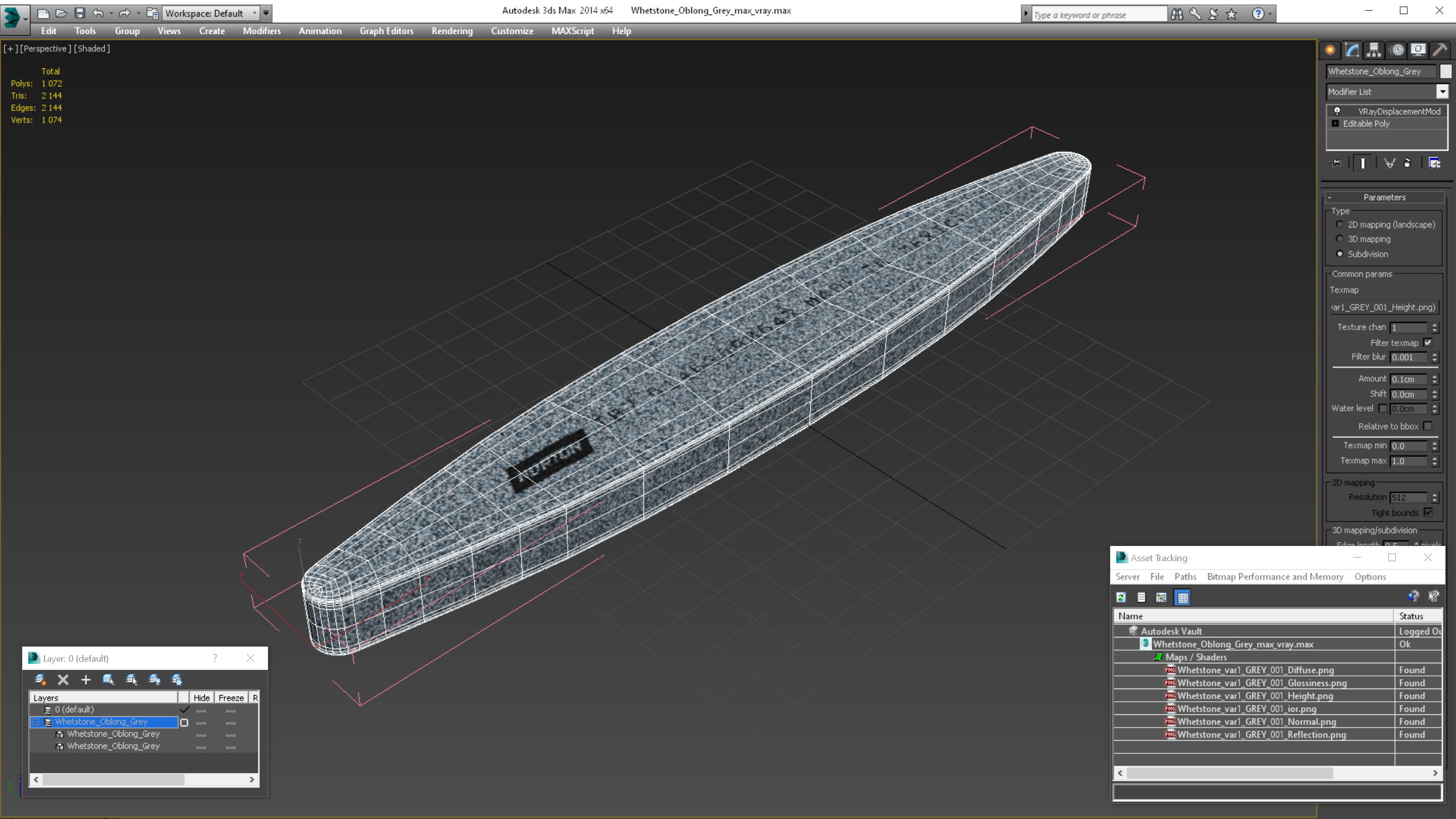Open the Motion command panel tab
The image size is (1456, 819).
click(x=1397, y=51)
